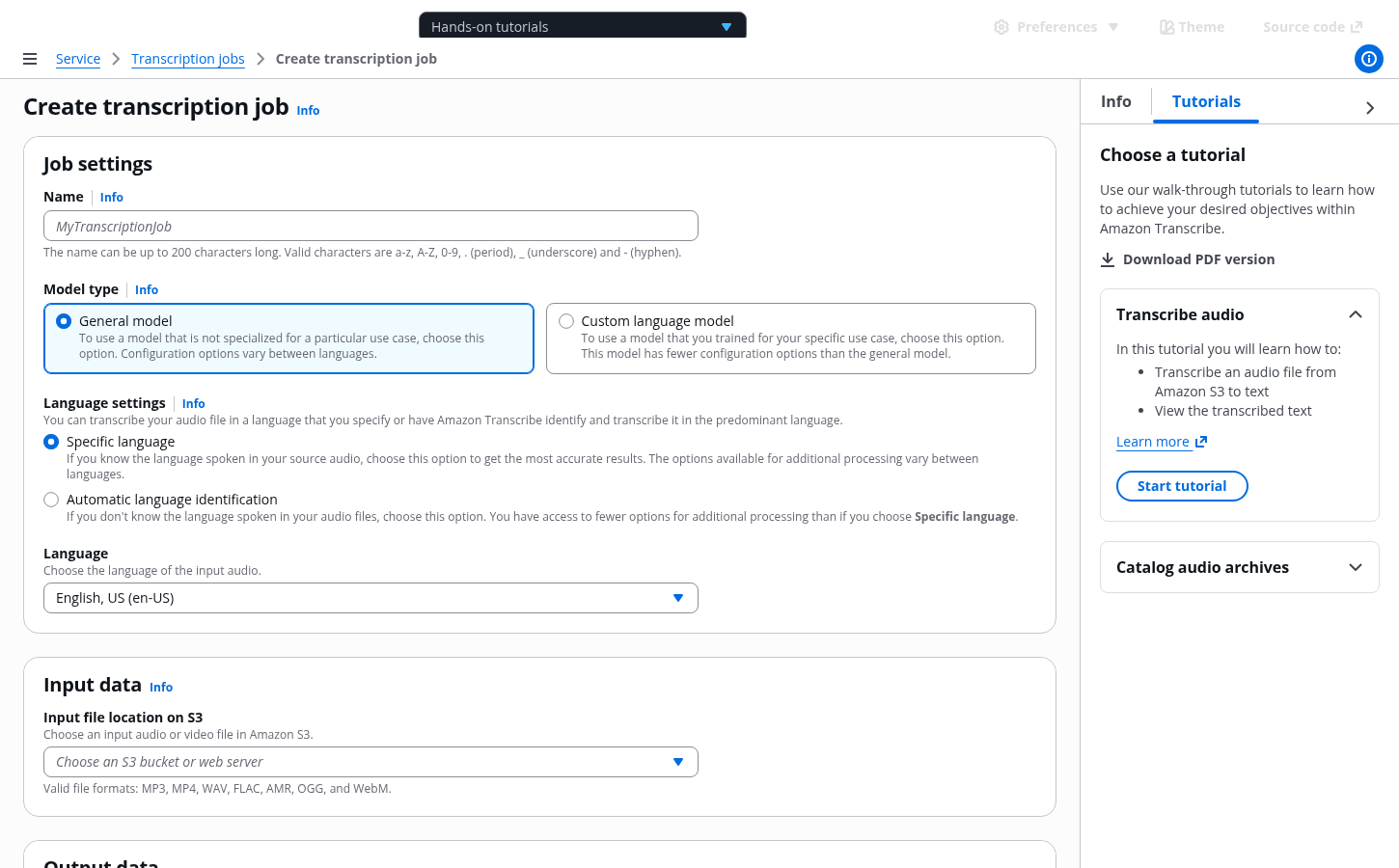Open the Language dropdown showing English, US
1399x868 pixels.
[370, 598]
